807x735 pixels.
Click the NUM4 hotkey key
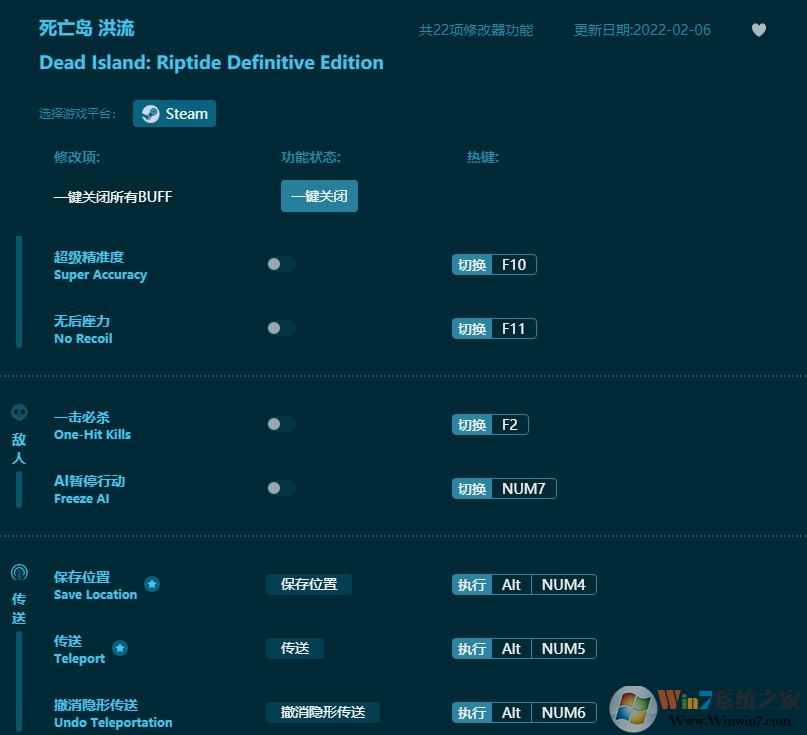564,585
